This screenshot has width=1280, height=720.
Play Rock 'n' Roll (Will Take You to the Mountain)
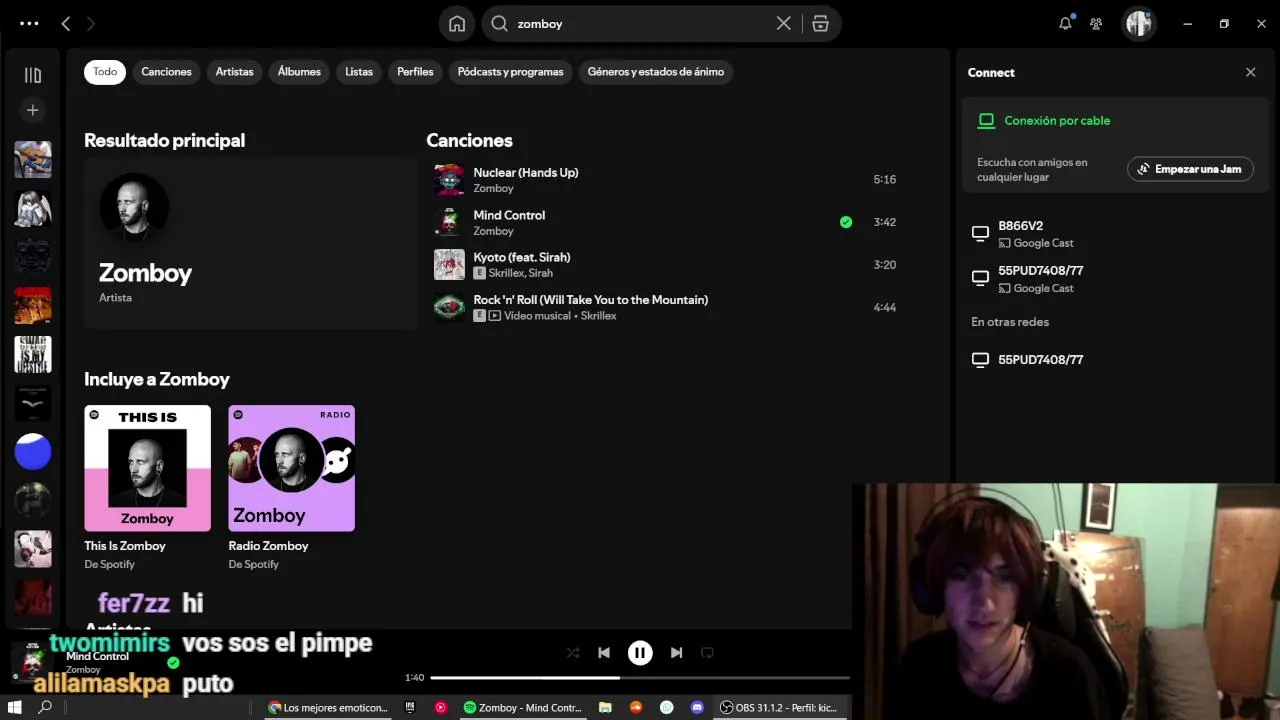tap(665, 307)
